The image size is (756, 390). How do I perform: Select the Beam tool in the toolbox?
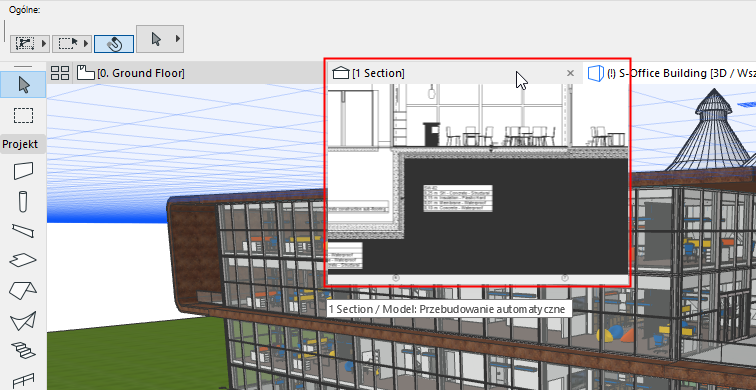tap(23, 231)
